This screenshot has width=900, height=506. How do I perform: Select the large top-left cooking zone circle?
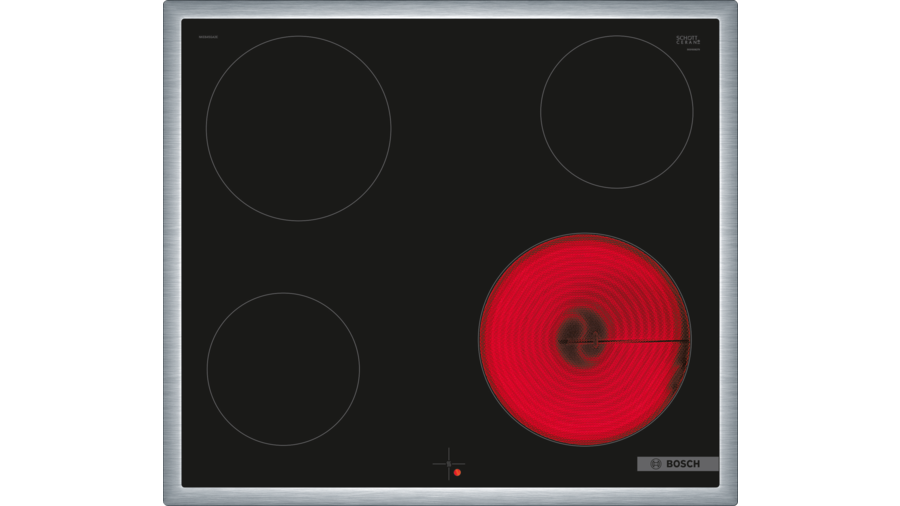pyautogui.click(x=298, y=128)
